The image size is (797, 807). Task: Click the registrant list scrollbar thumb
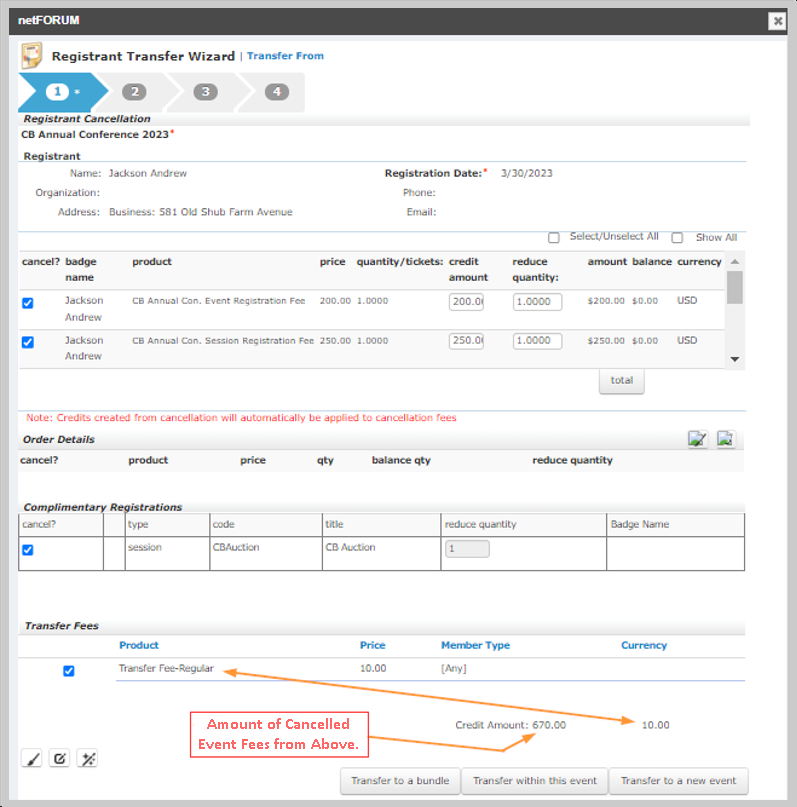coord(735,287)
